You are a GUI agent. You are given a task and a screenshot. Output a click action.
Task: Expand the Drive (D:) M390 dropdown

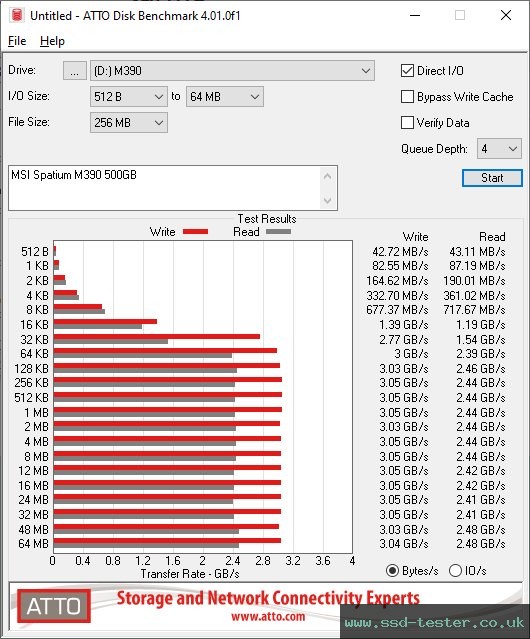click(232, 71)
